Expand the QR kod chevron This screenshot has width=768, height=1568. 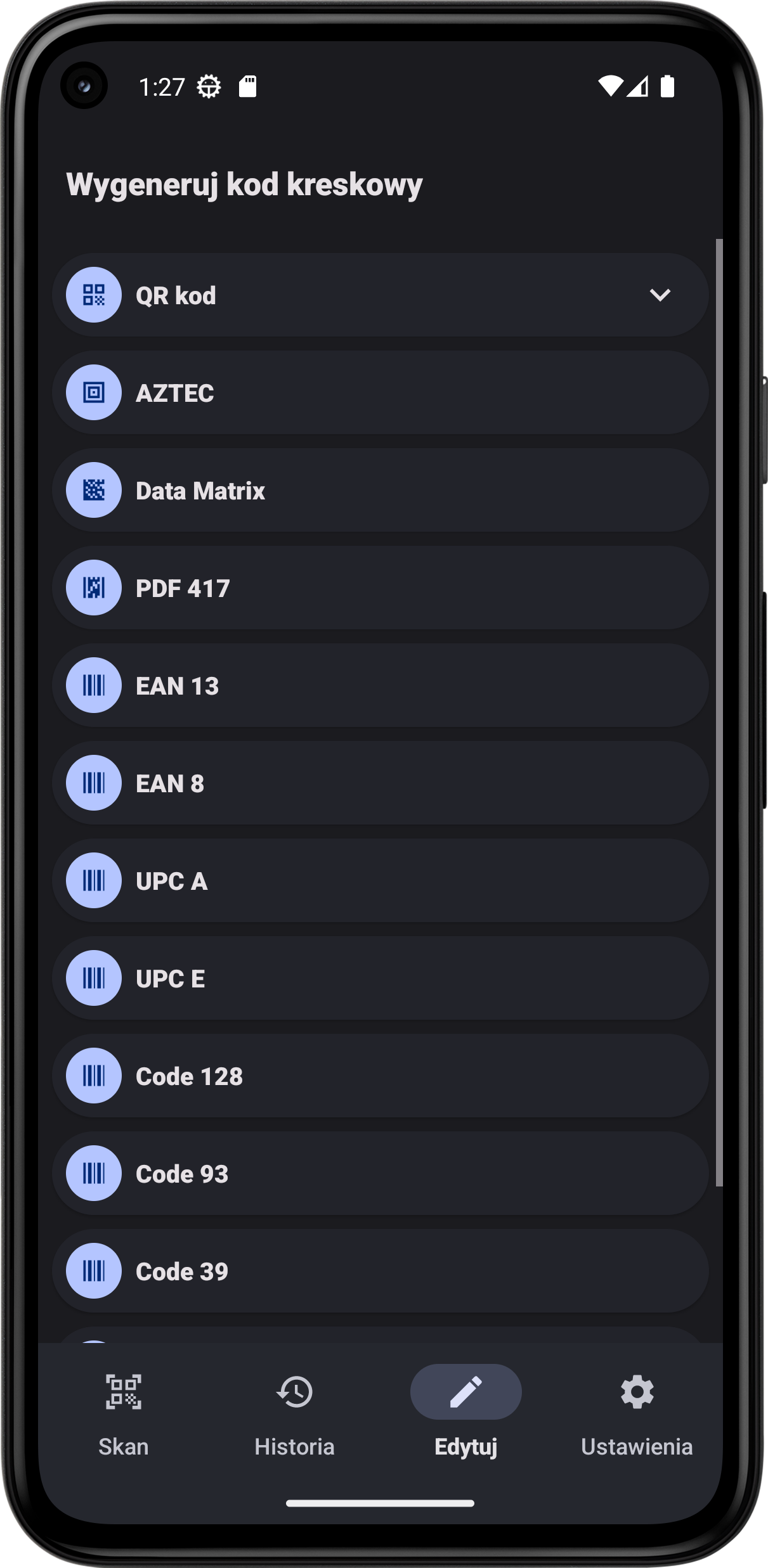pos(660,295)
